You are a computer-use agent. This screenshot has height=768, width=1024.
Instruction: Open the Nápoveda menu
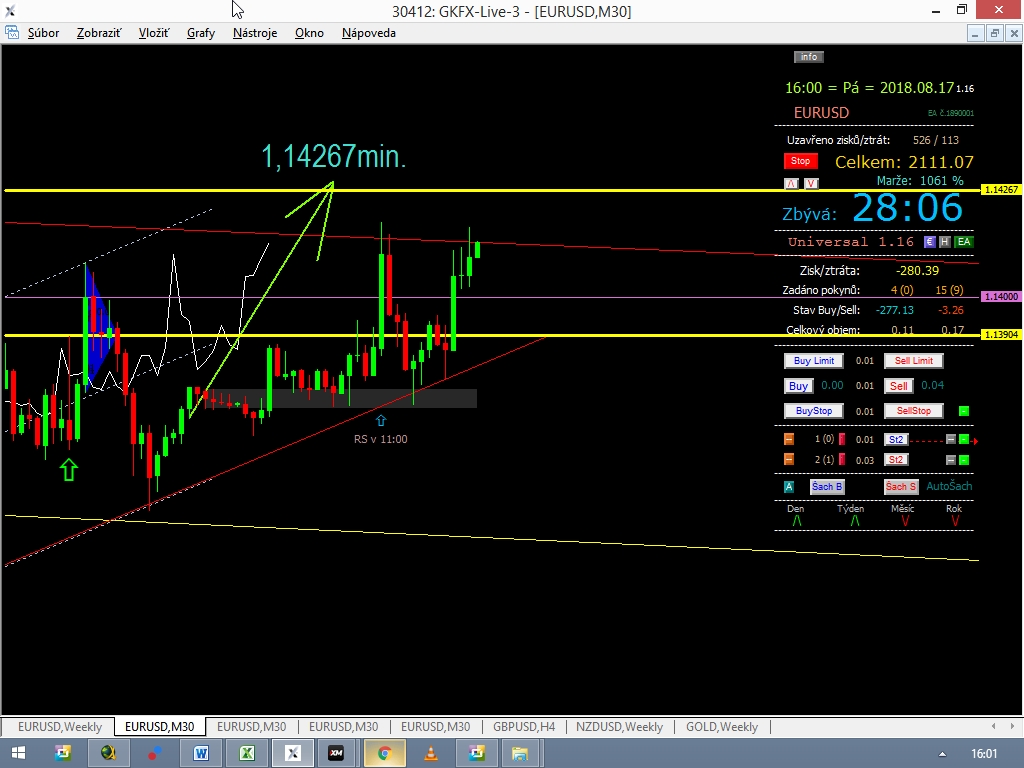[368, 33]
